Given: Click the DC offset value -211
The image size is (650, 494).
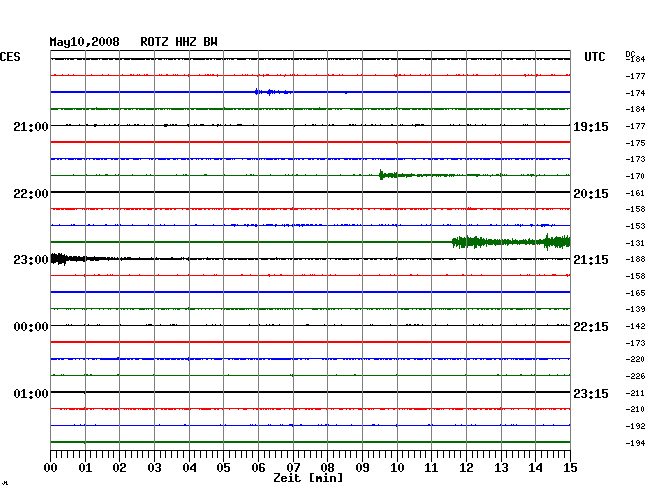Looking at the screenshot, I should (x=635, y=393).
